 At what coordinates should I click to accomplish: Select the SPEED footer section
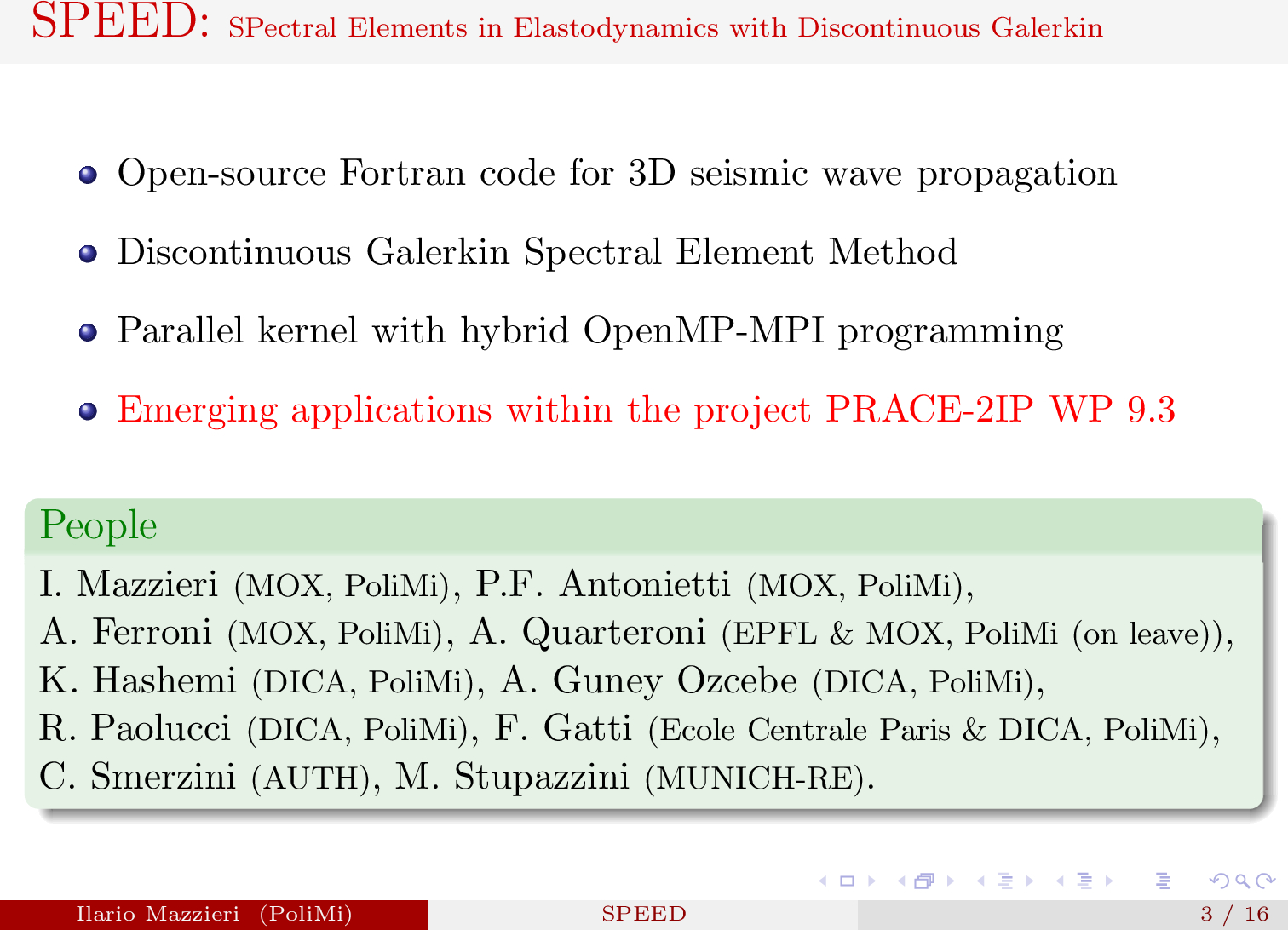pyautogui.click(x=643, y=914)
